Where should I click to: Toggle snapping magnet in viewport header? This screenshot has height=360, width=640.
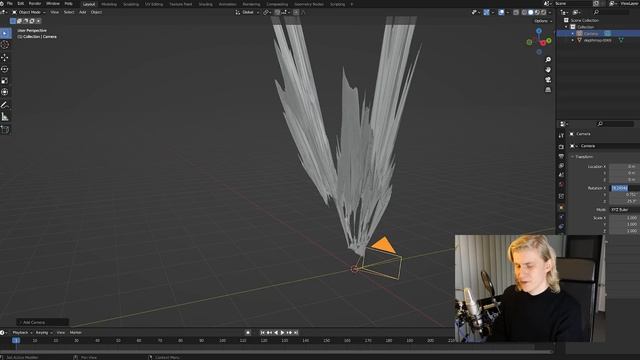[278, 12]
